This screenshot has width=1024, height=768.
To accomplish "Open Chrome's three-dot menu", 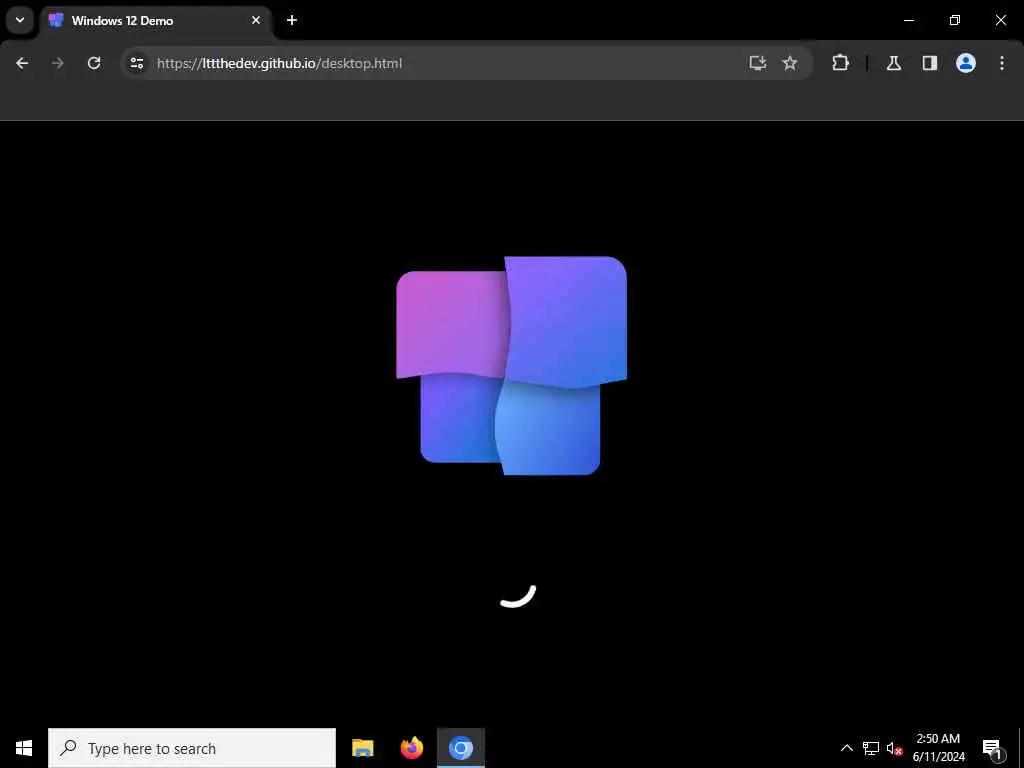I will (x=1002, y=63).
